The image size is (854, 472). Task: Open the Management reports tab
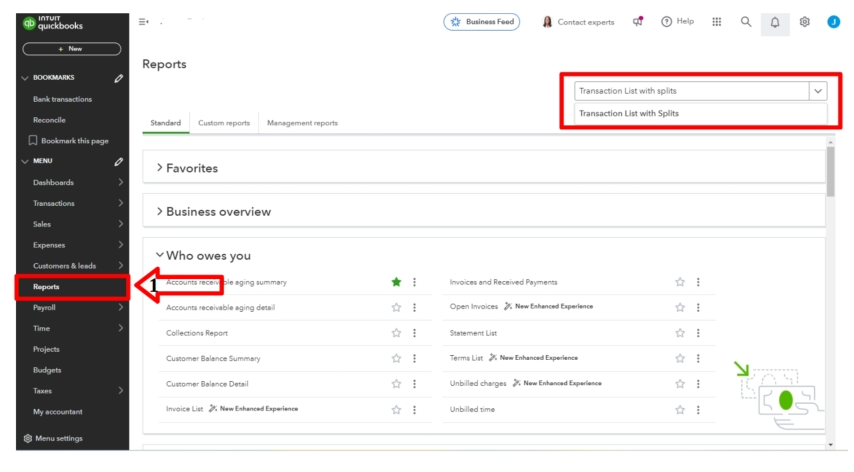pyautogui.click(x=302, y=123)
